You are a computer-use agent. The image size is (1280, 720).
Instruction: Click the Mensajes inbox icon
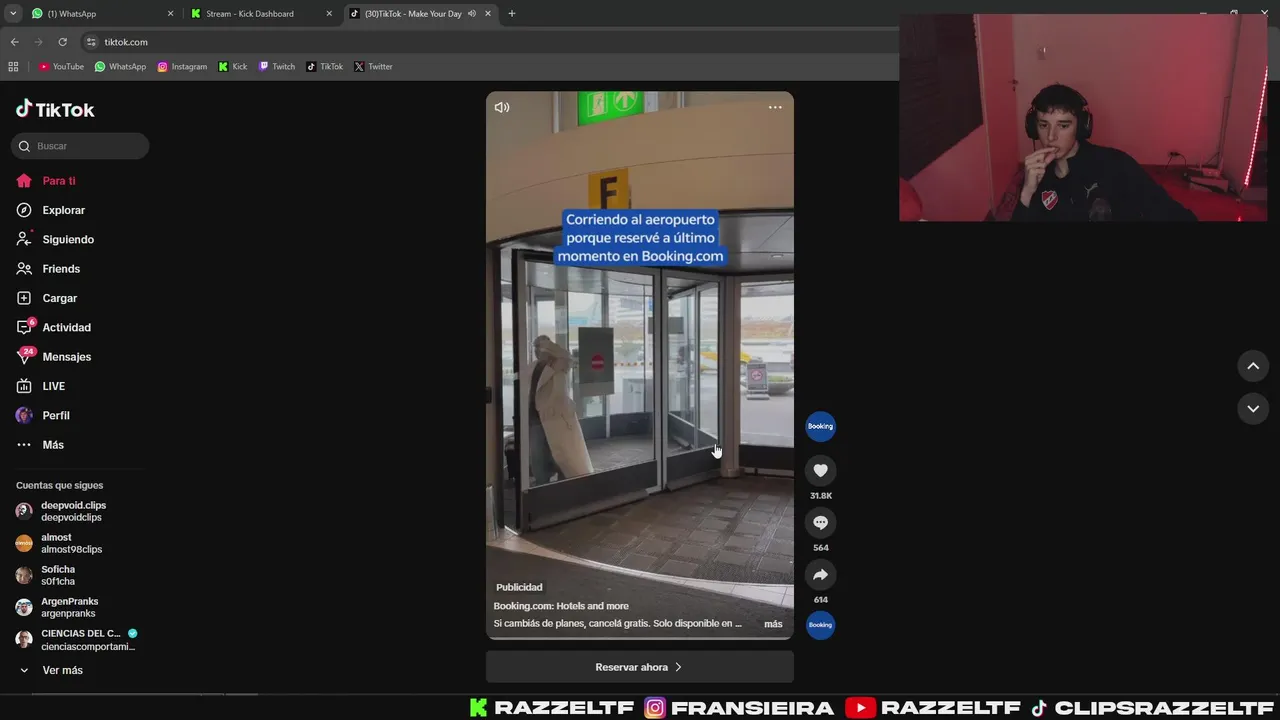tap(24, 357)
